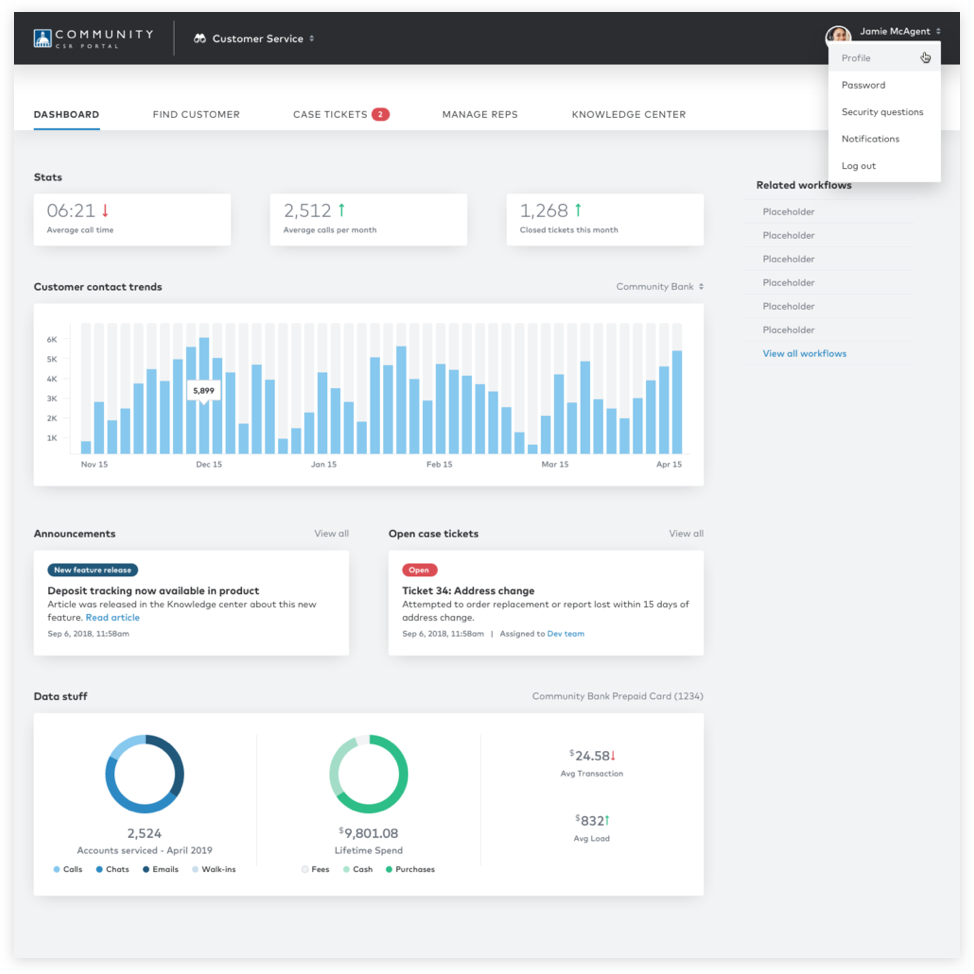Click the red badge on Case Tickets
Screen dimensions: 974x974
click(380, 114)
